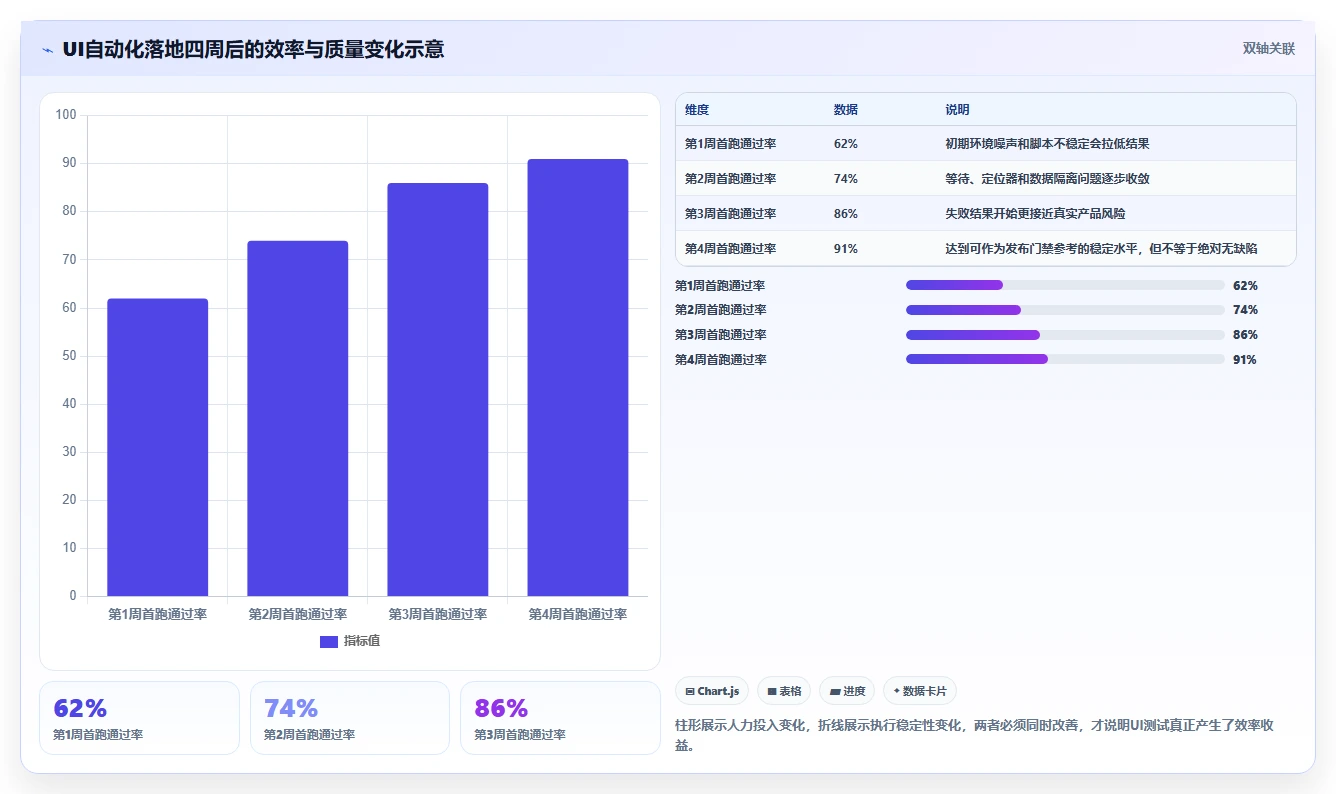The height and width of the screenshot is (794, 1336).
Task: Toggle the 指标值 legend swatch in the chart
Action: click(x=329, y=642)
